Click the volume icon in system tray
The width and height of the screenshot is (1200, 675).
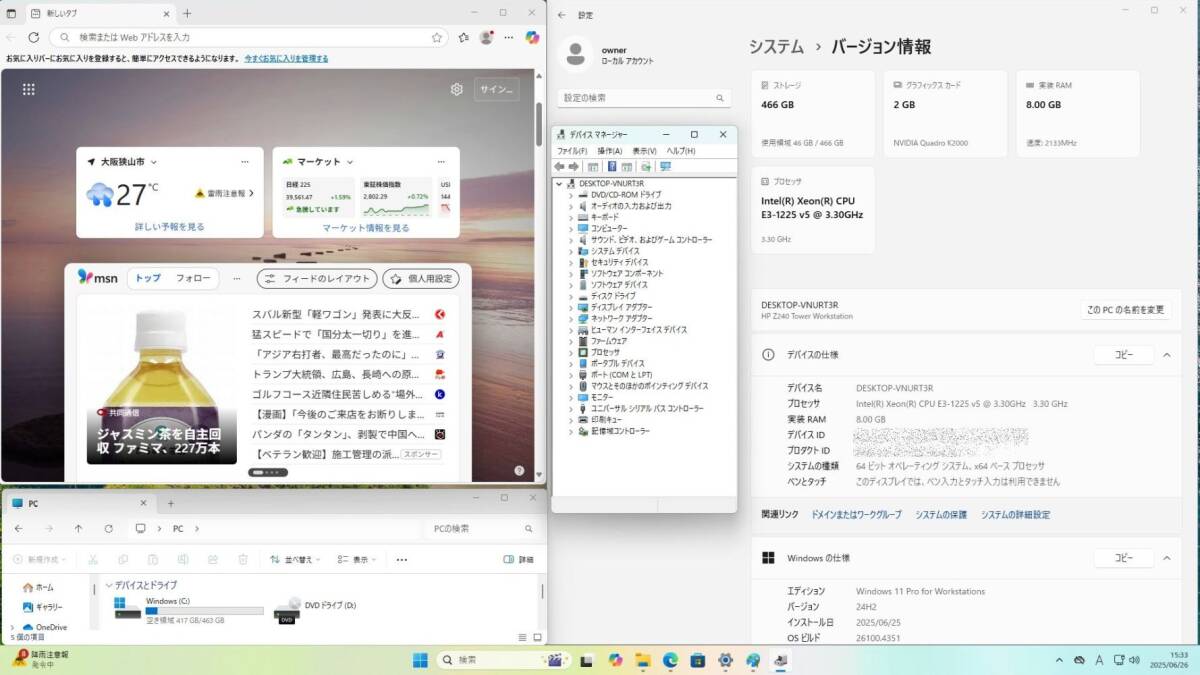click(x=1133, y=660)
